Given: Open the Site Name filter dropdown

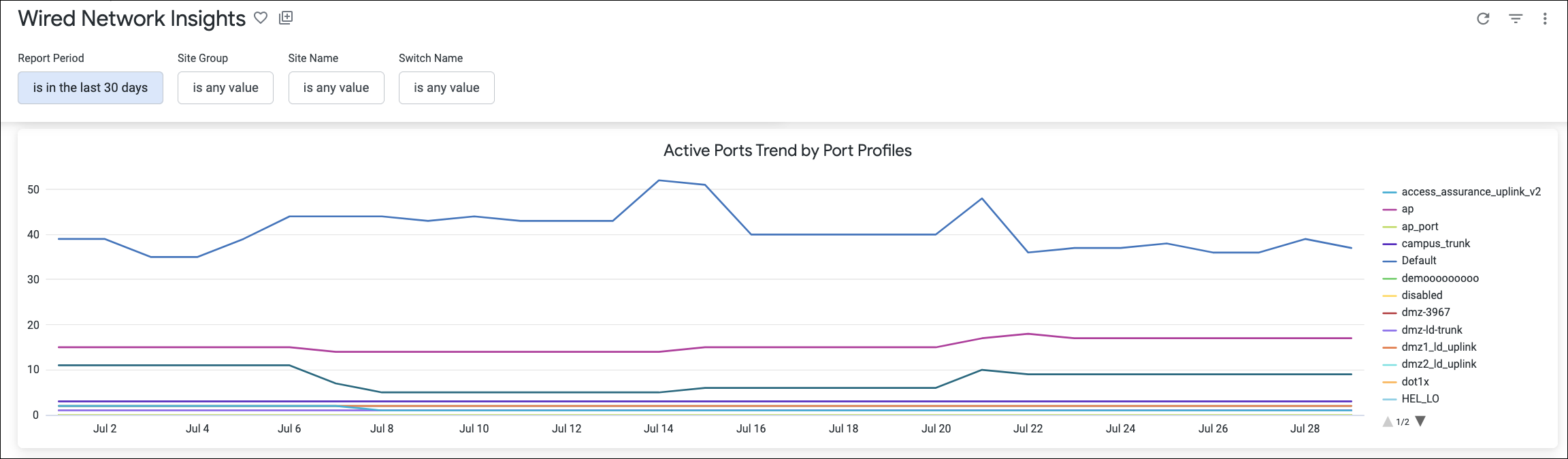Looking at the screenshot, I should [x=336, y=88].
